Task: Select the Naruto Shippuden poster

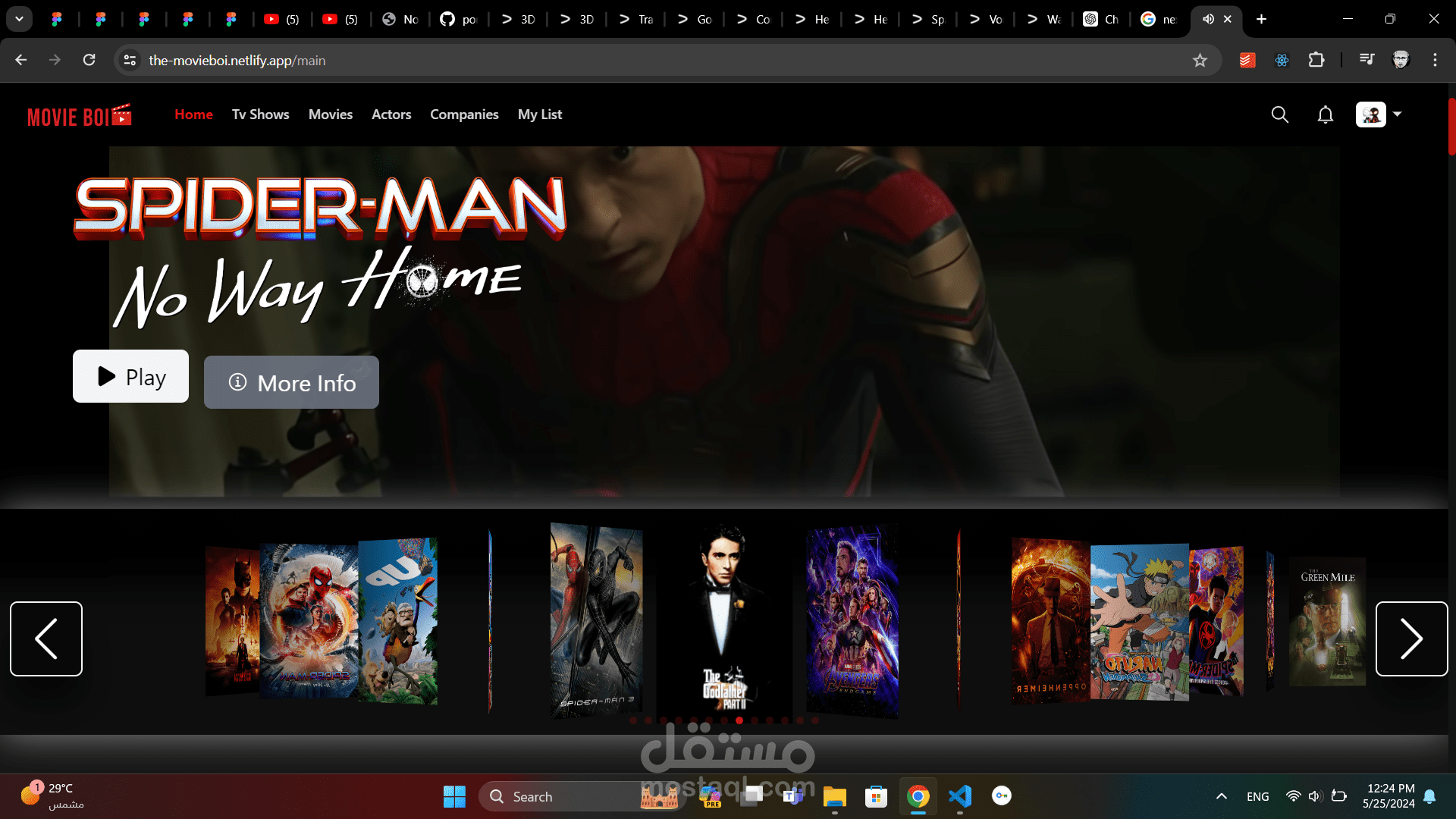Action: pos(1140,622)
